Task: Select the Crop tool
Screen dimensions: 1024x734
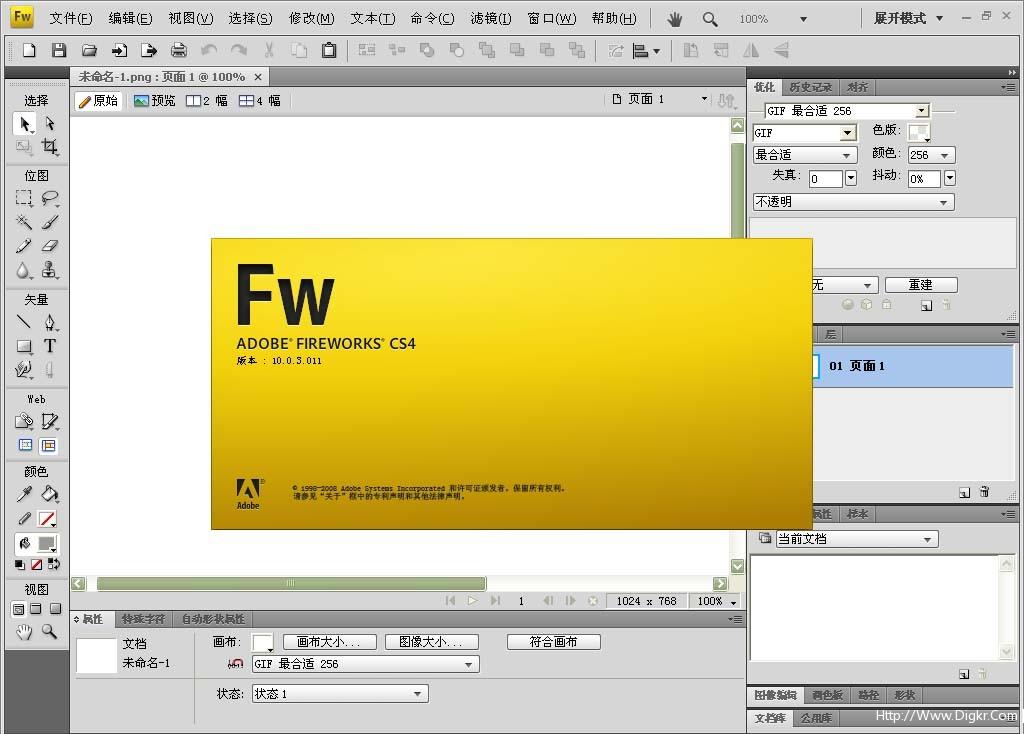Action: [x=50, y=147]
